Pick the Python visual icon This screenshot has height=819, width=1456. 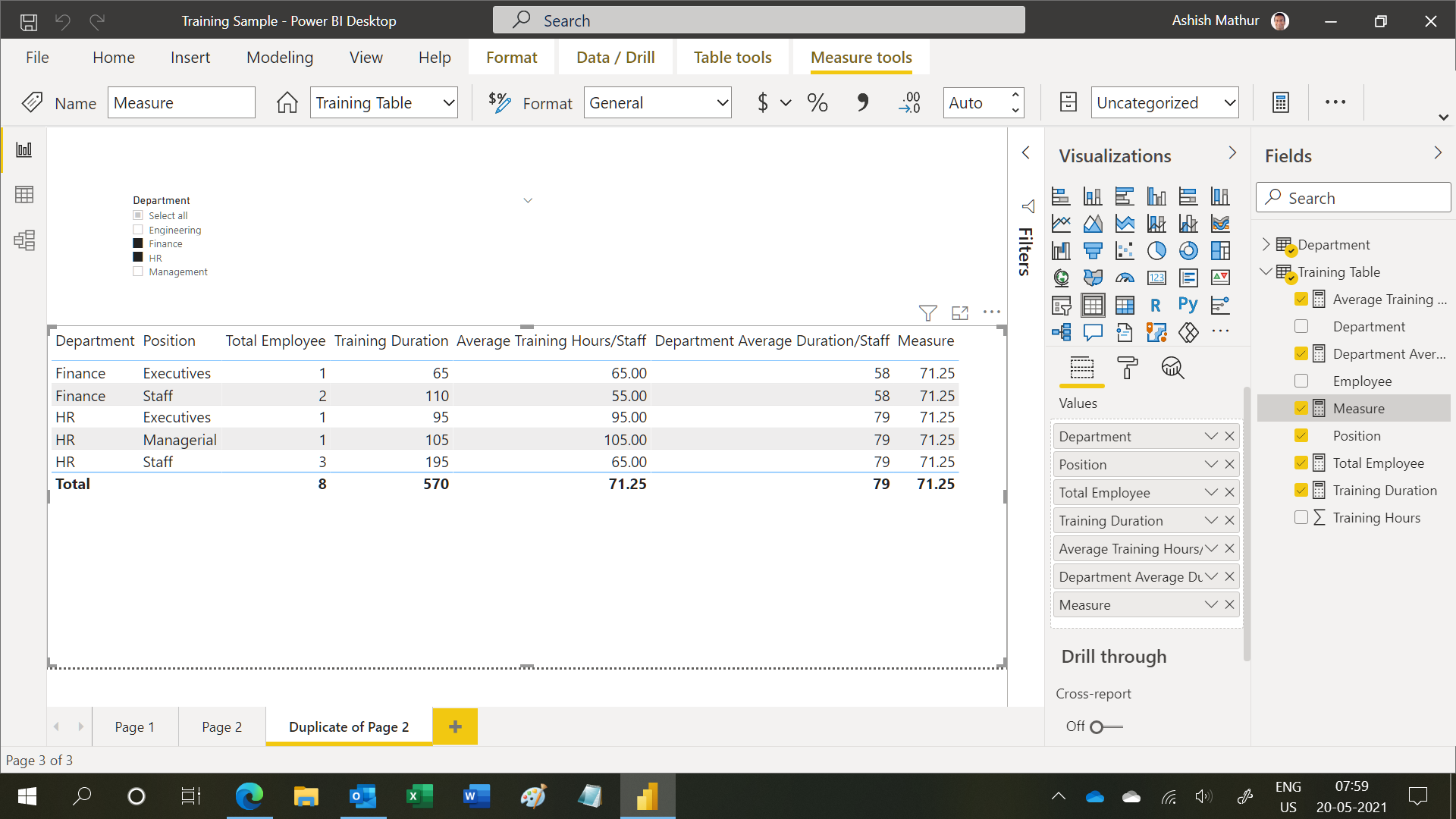(x=1188, y=306)
